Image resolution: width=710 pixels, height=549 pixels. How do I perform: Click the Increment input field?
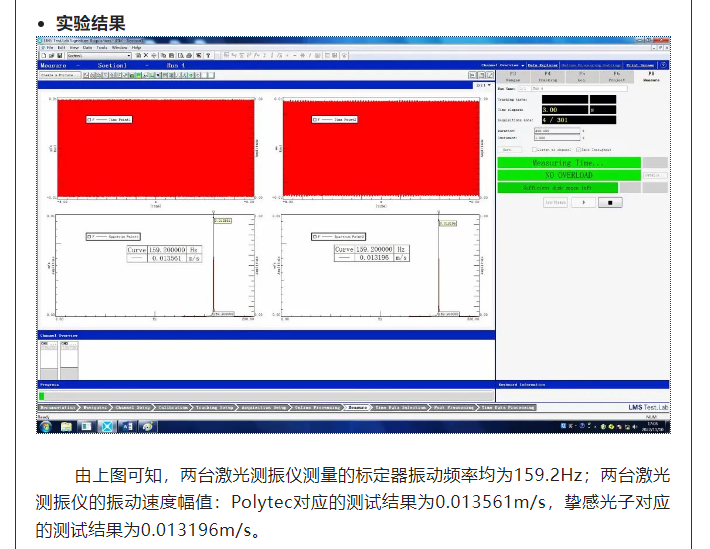556,137
